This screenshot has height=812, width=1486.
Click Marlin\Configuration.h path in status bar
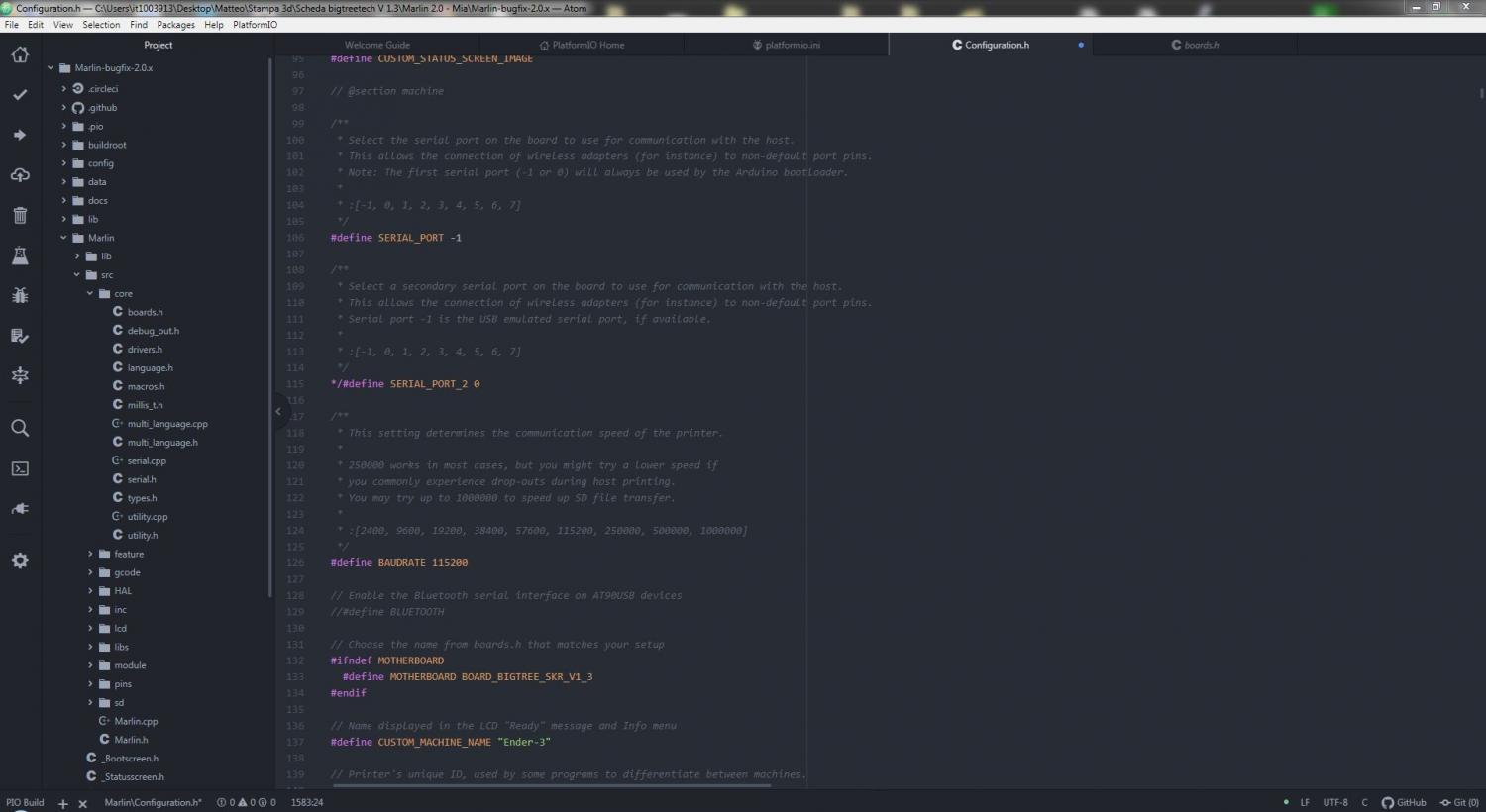tap(153, 802)
